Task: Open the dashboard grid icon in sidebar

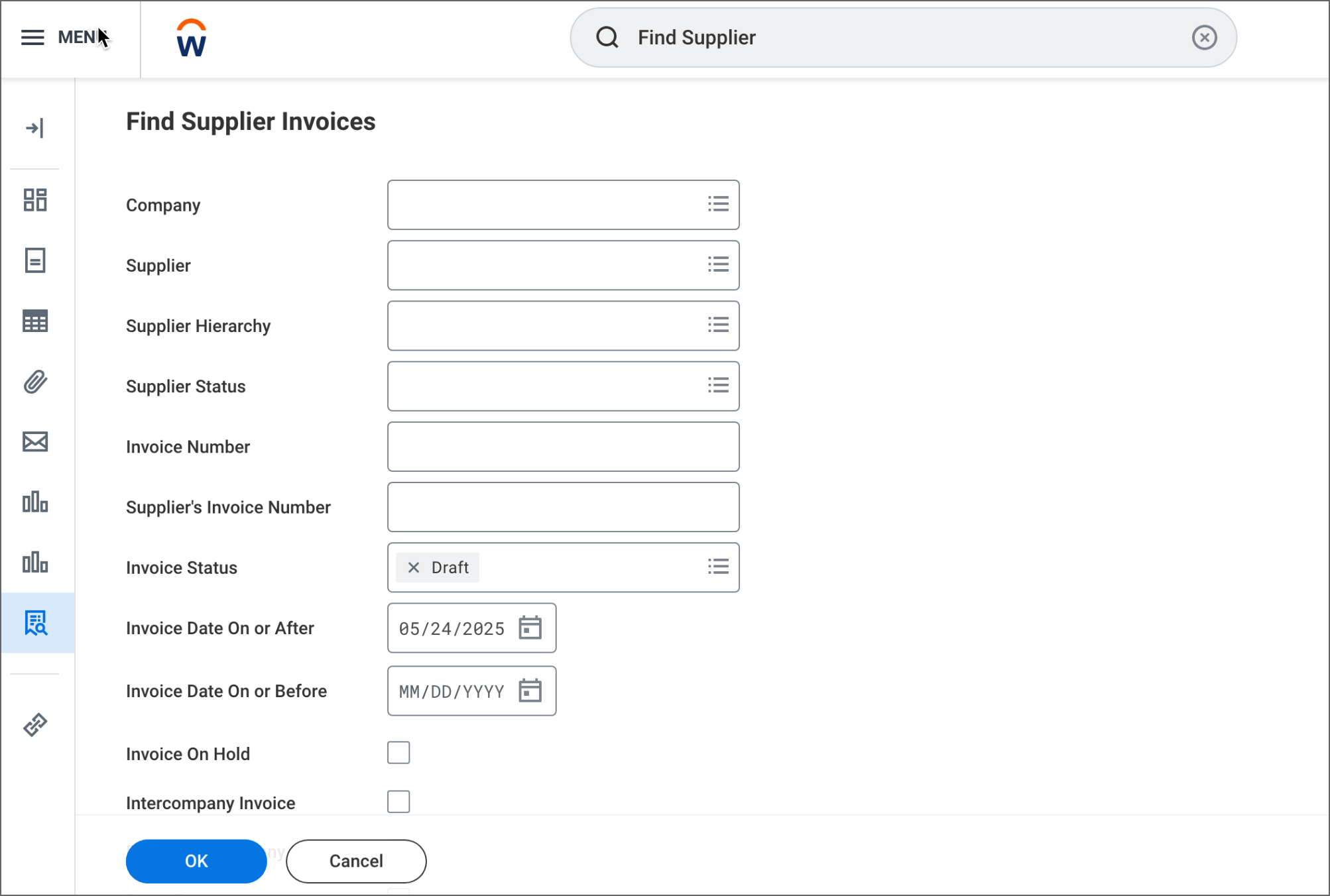Action: pos(36,199)
